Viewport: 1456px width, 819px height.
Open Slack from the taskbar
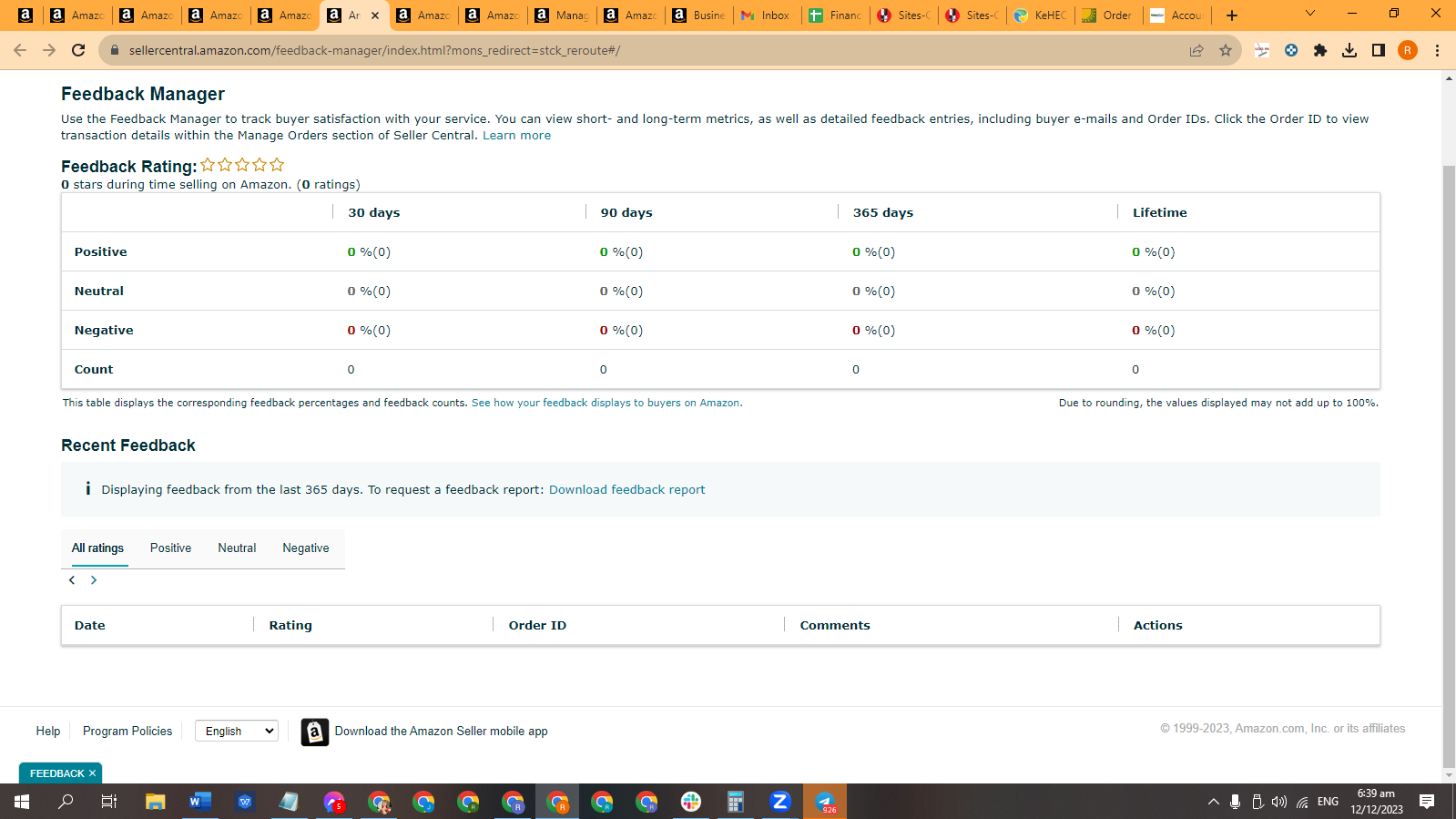pyautogui.click(x=691, y=802)
